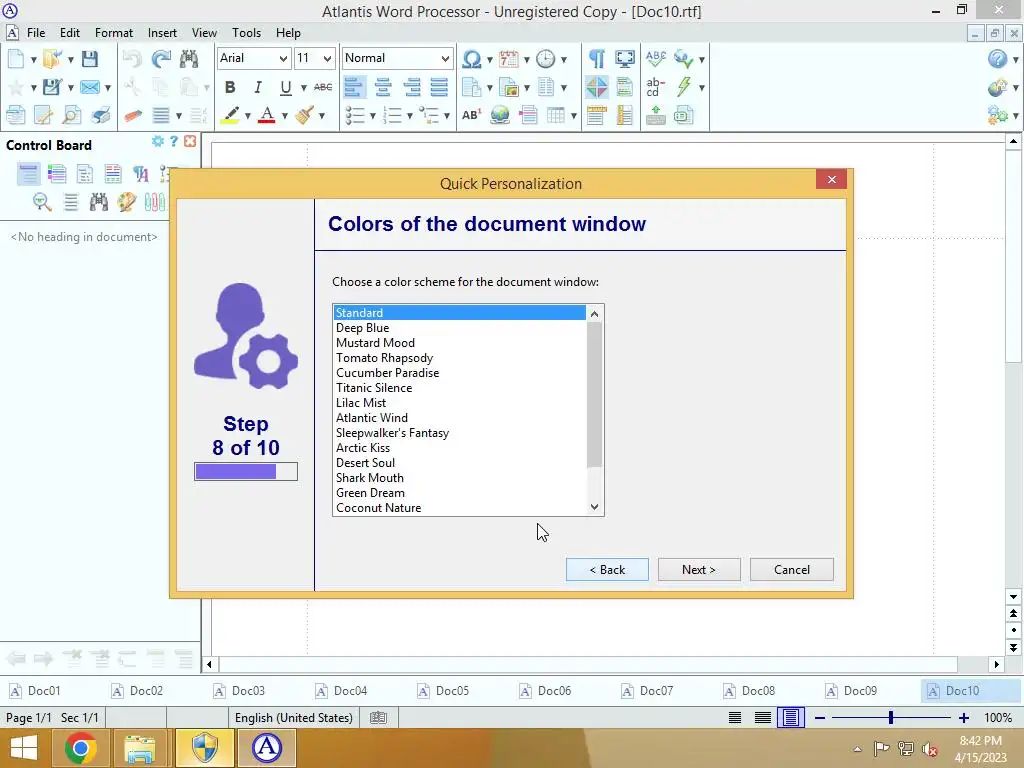This screenshot has height=768, width=1024.
Task: Click the Control Board settings gear icon
Action: 157,141
